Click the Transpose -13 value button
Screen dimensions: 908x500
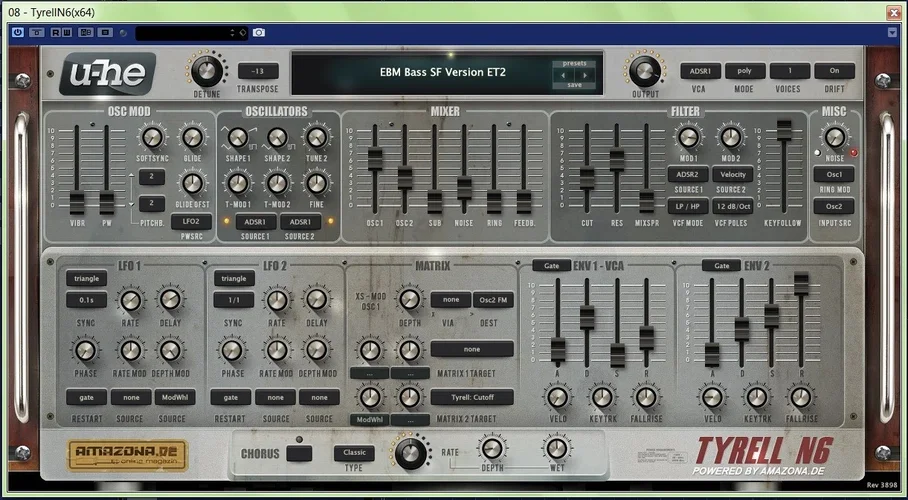[x=258, y=71]
